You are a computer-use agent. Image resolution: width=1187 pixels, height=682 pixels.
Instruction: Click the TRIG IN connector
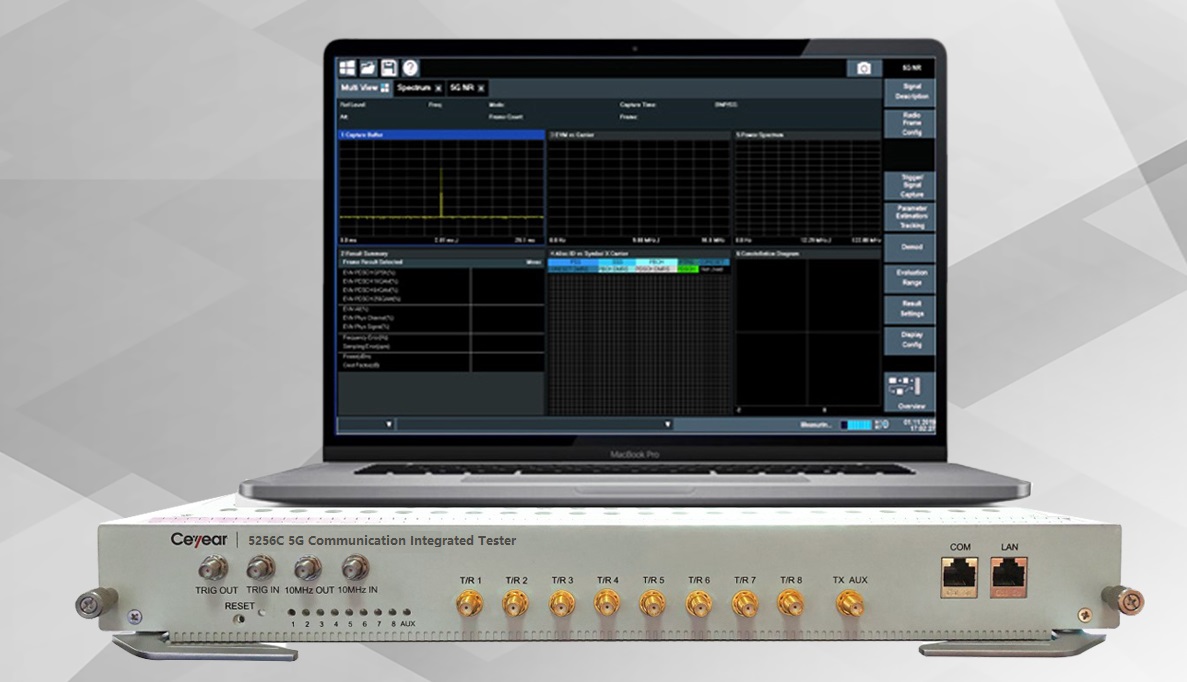260,567
